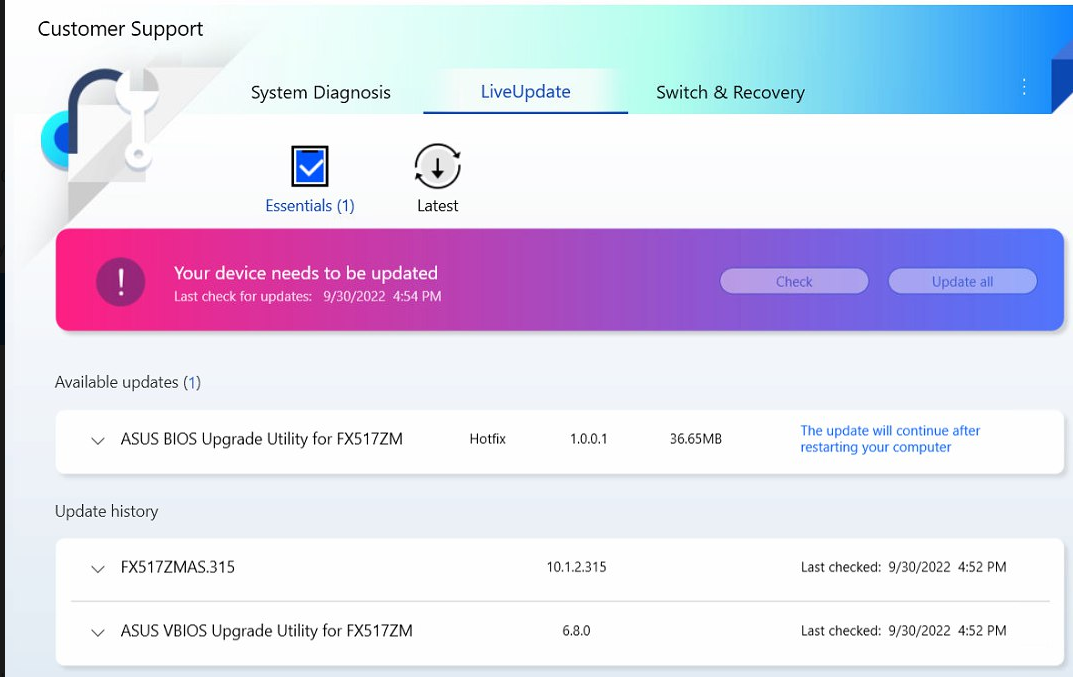
Task: Click ASUS VBIOS Upgrade Utility for FX517ZM name
Action: click(x=266, y=630)
